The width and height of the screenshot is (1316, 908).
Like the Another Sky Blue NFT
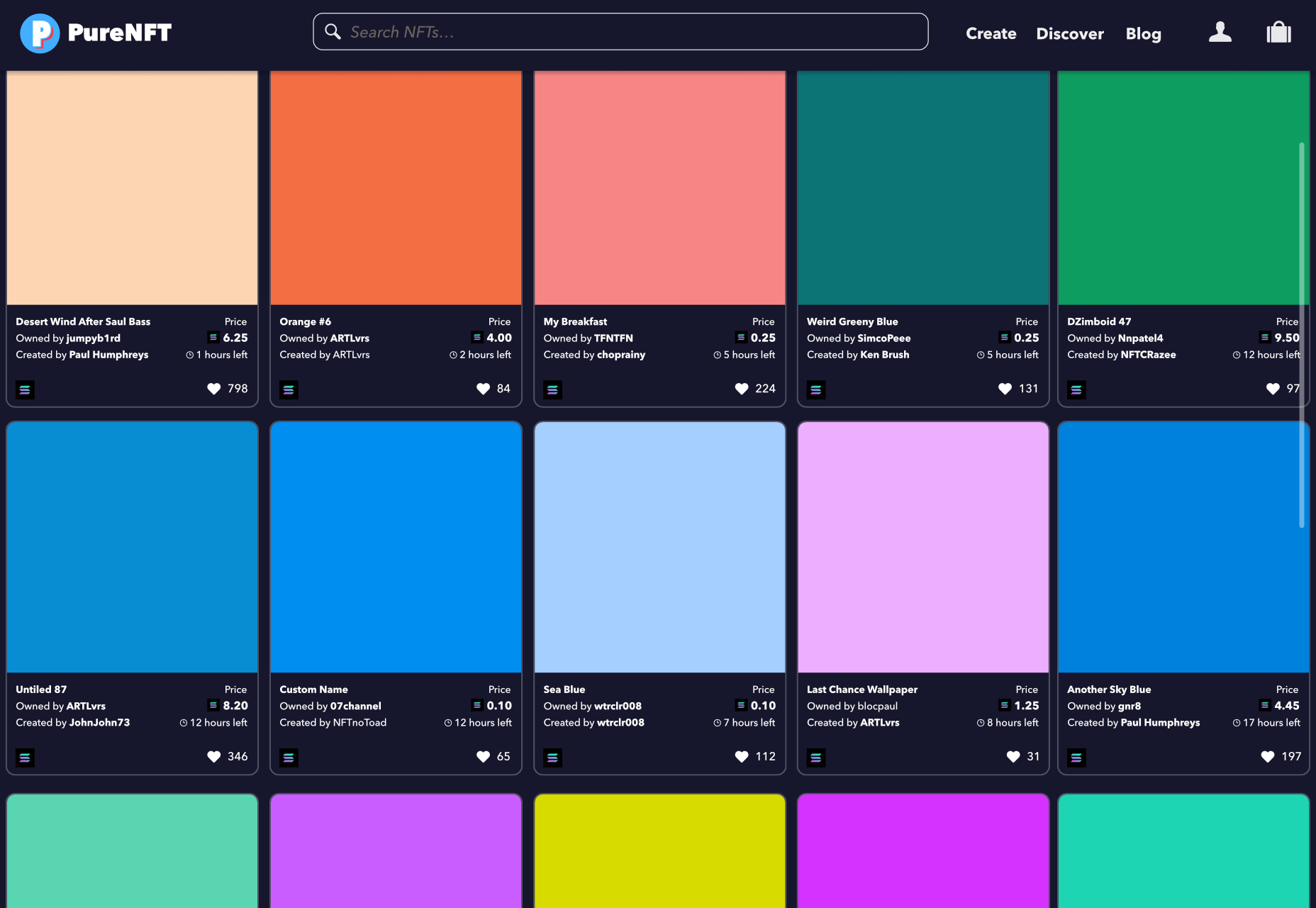pyautogui.click(x=1268, y=757)
